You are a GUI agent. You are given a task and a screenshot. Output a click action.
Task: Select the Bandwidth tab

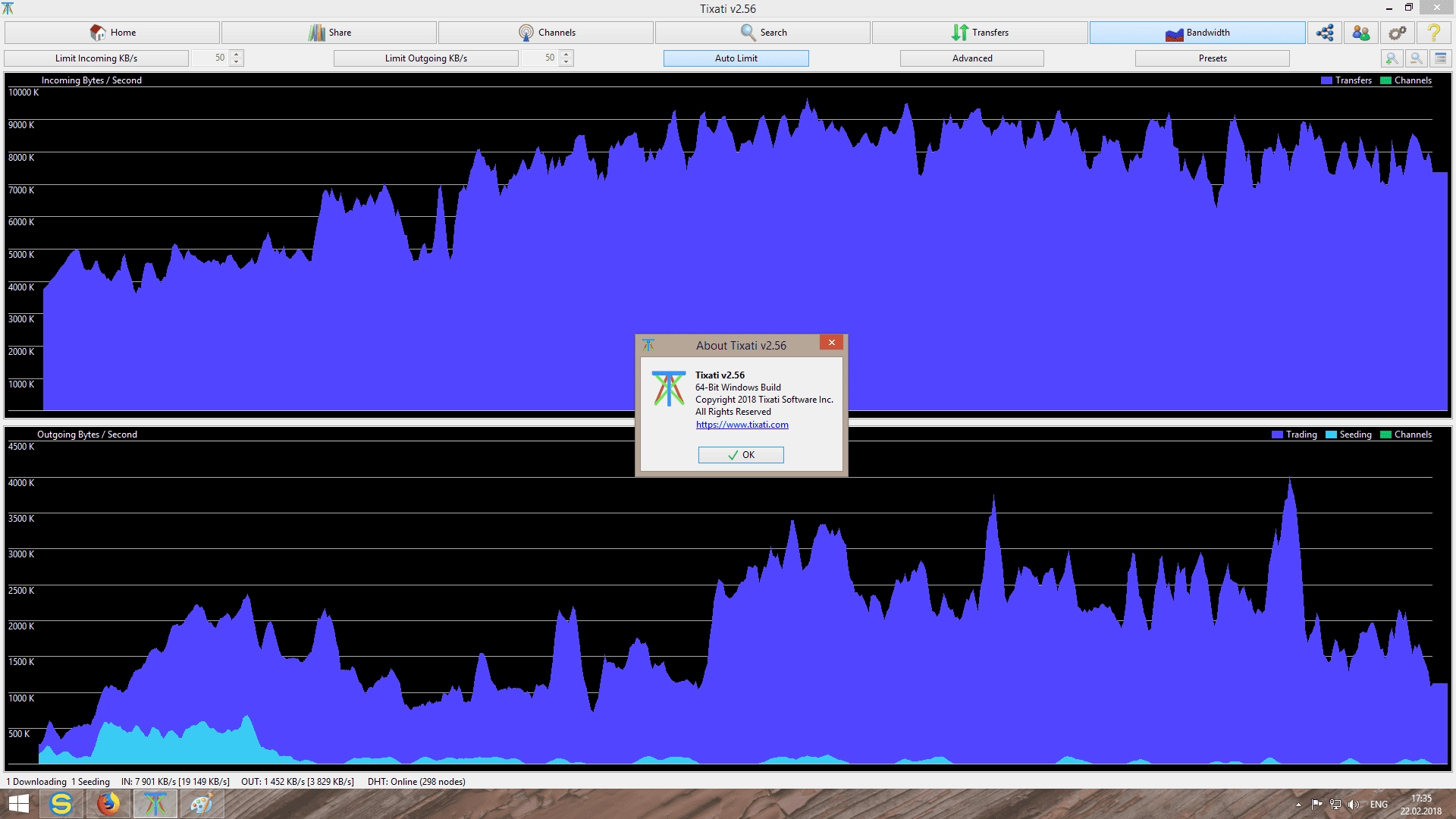click(x=1197, y=33)
